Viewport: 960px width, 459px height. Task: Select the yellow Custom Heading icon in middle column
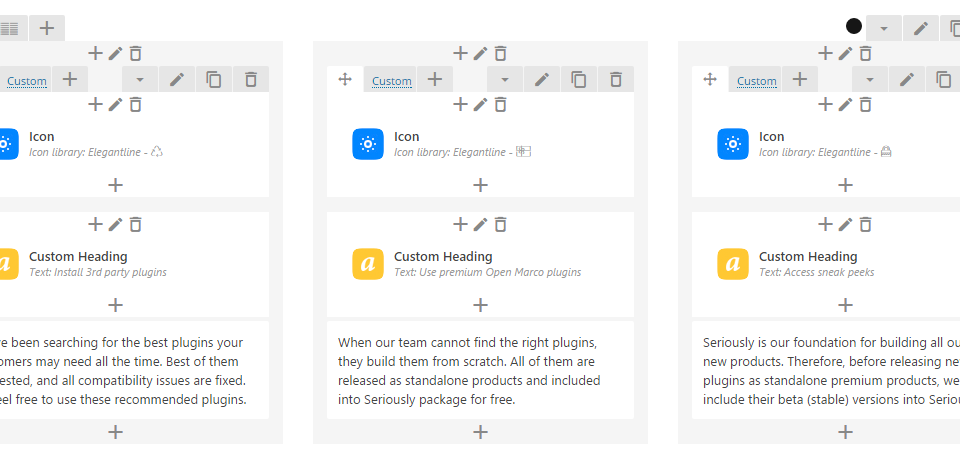pos(368,264)
